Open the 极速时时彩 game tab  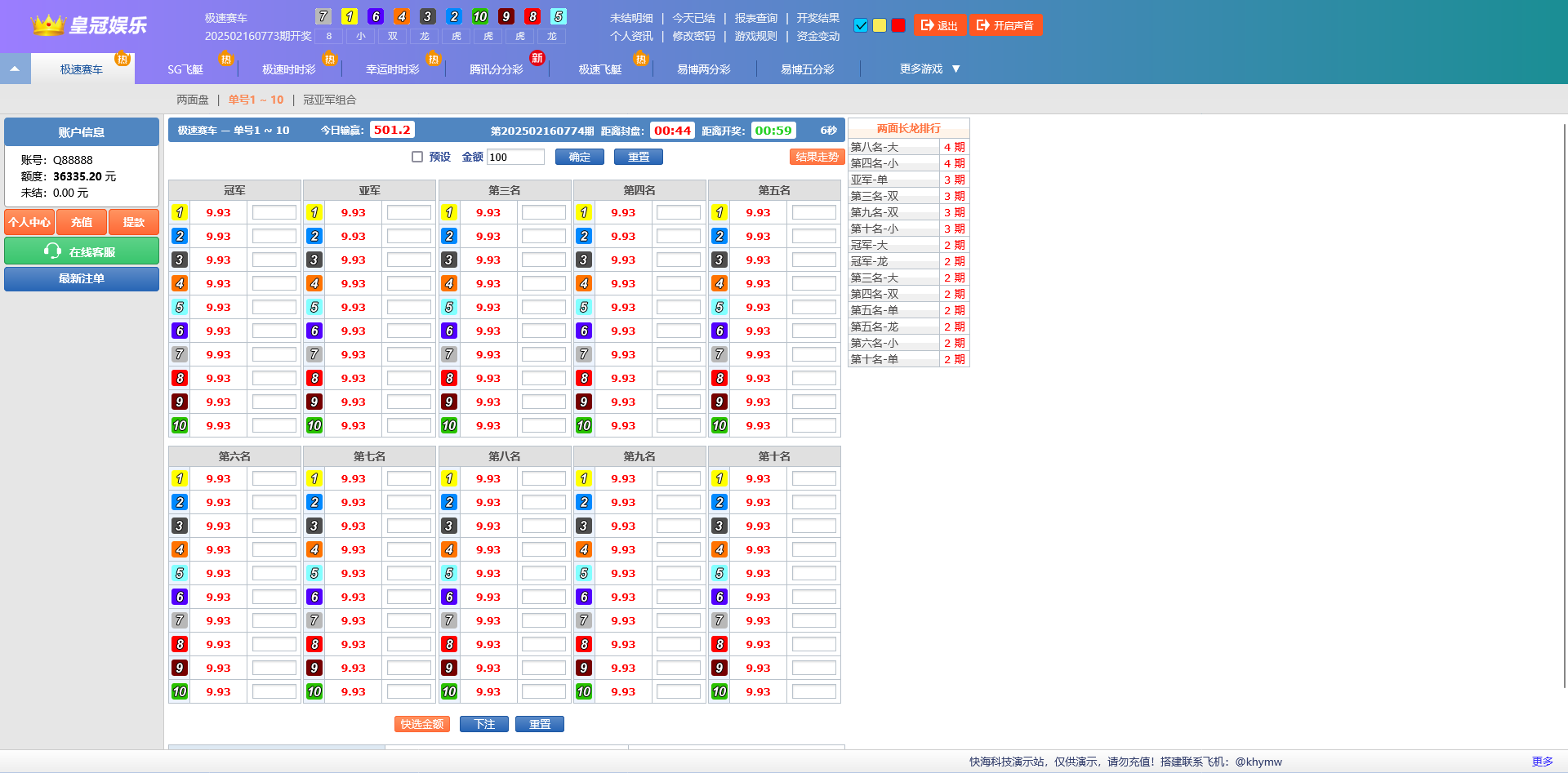(289, 69)
